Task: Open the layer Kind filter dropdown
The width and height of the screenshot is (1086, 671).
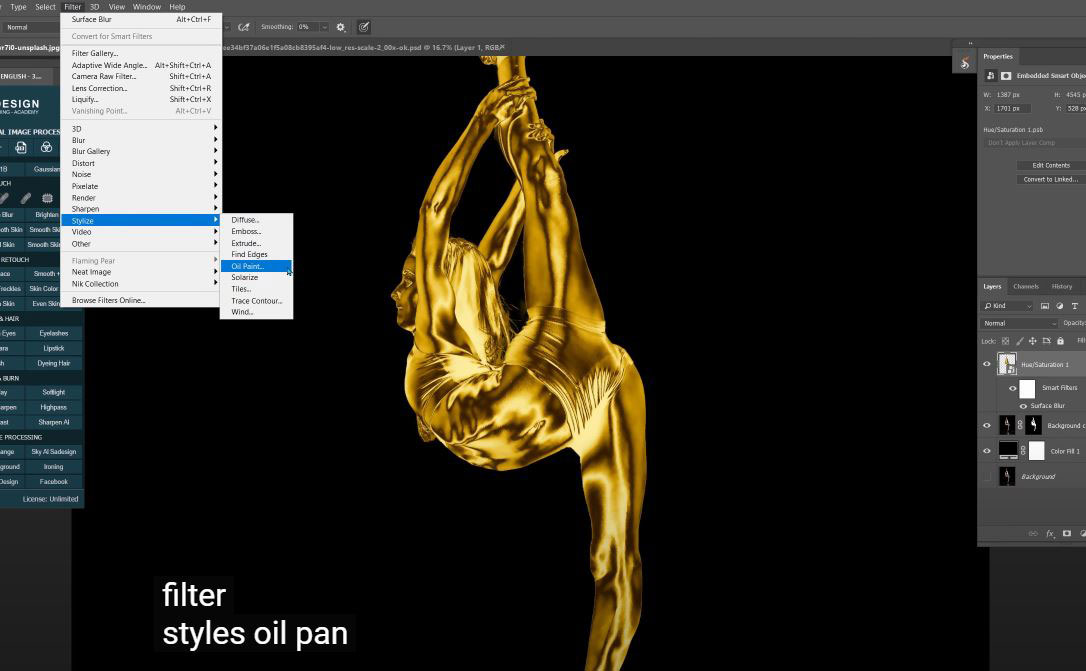Action: (x=1008, y=305)
